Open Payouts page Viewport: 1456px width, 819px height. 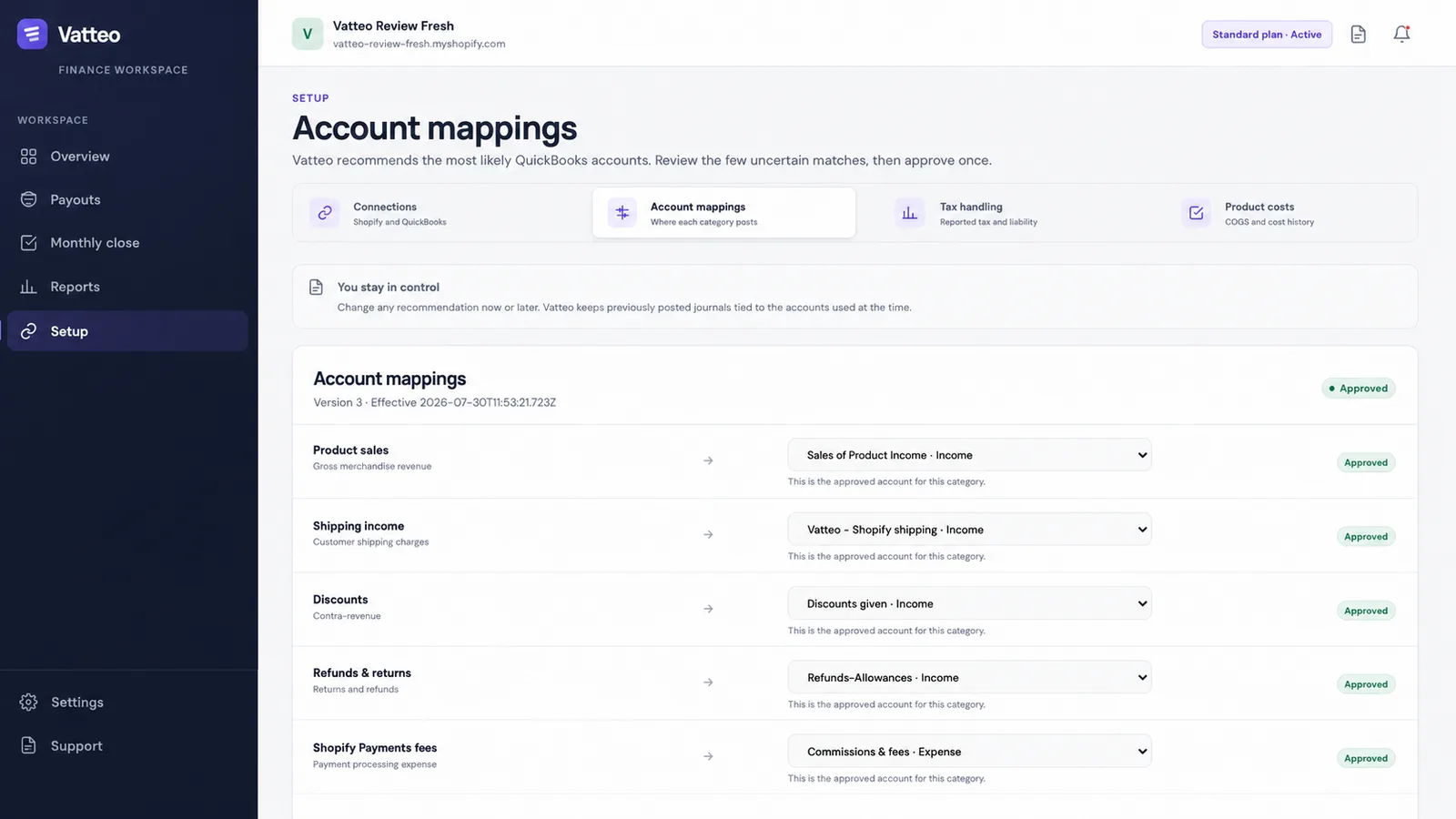[127, 199]
